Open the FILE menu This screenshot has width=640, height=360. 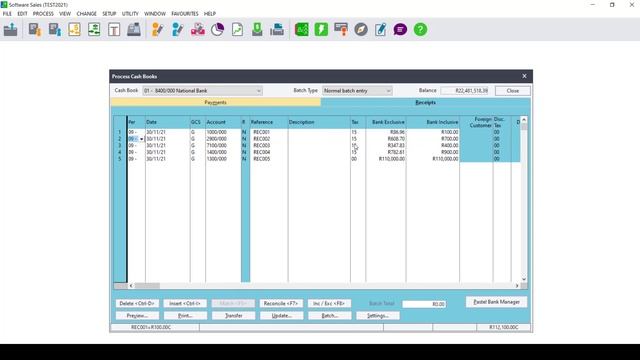coord(7,13)
